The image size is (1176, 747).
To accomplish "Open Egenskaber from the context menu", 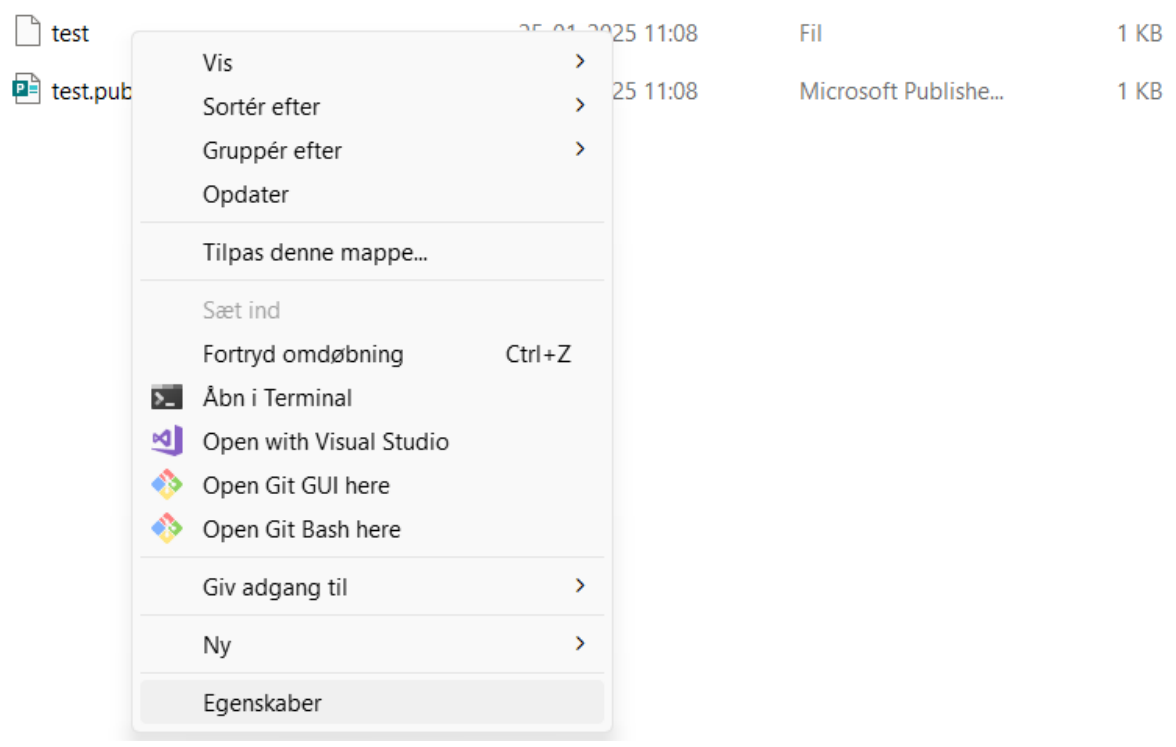I will (262, 703).
